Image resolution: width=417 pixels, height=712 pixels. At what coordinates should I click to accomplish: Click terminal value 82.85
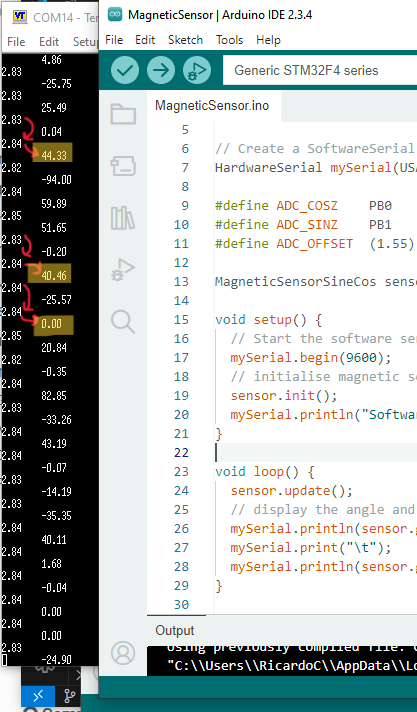[x=54, y=396]
